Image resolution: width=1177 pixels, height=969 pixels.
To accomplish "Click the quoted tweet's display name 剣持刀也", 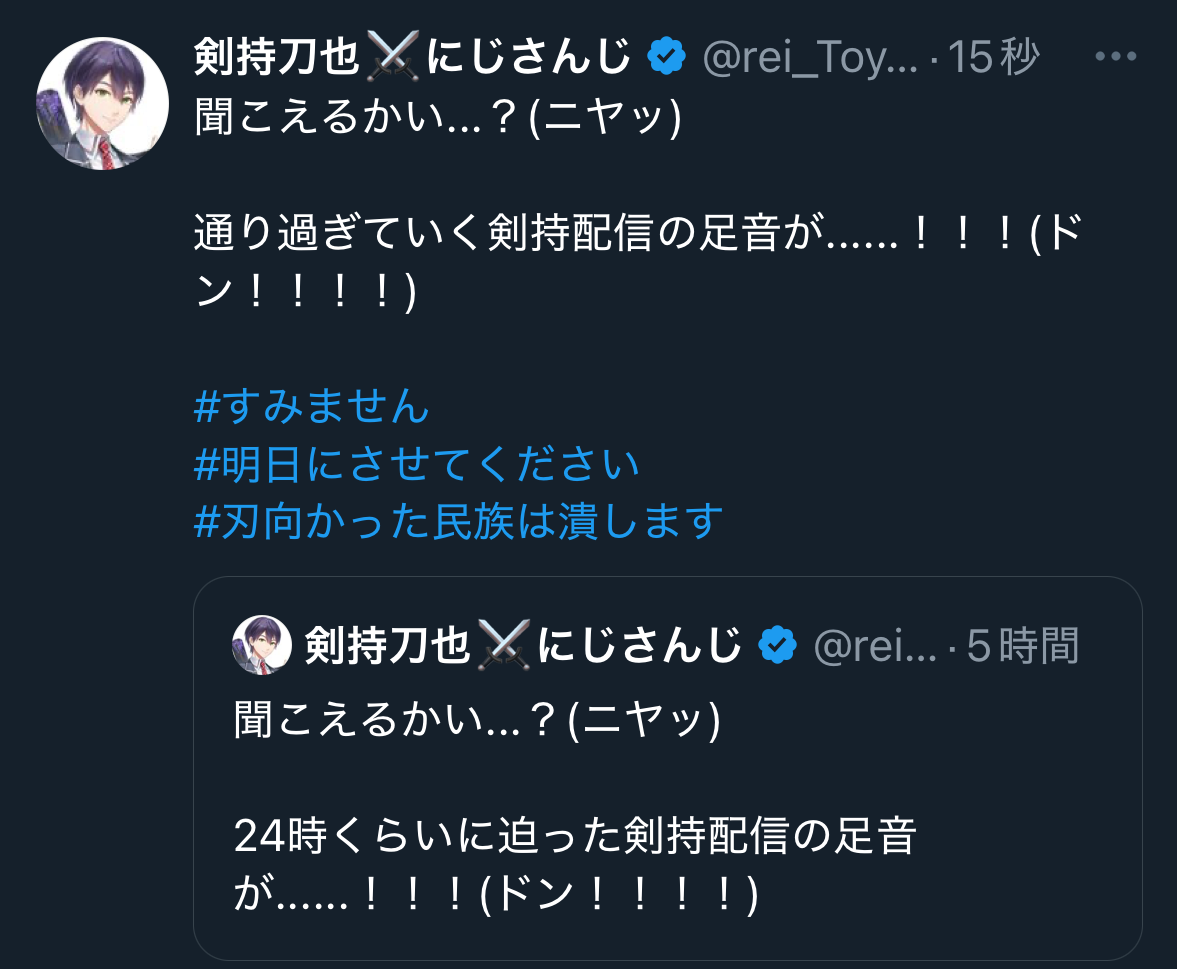I will coord(386,646).
